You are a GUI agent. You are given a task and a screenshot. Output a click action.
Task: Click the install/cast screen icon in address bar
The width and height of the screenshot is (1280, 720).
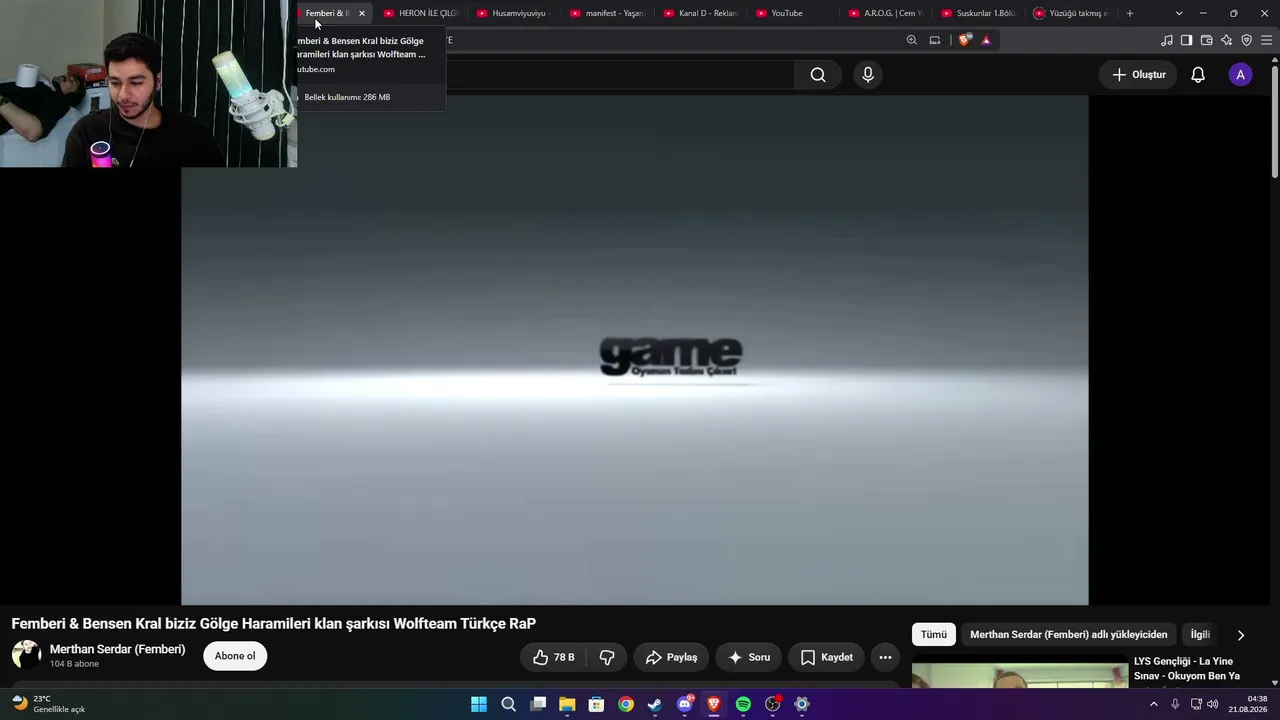click(935, 40)
